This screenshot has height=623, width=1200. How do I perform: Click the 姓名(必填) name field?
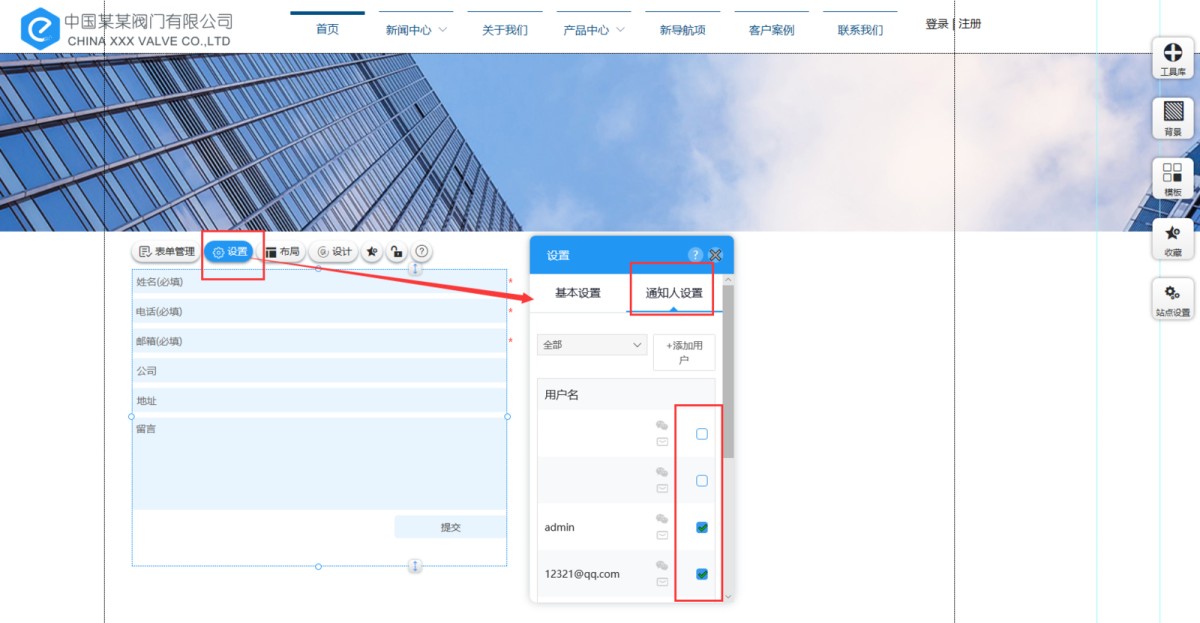coord(319,282)
